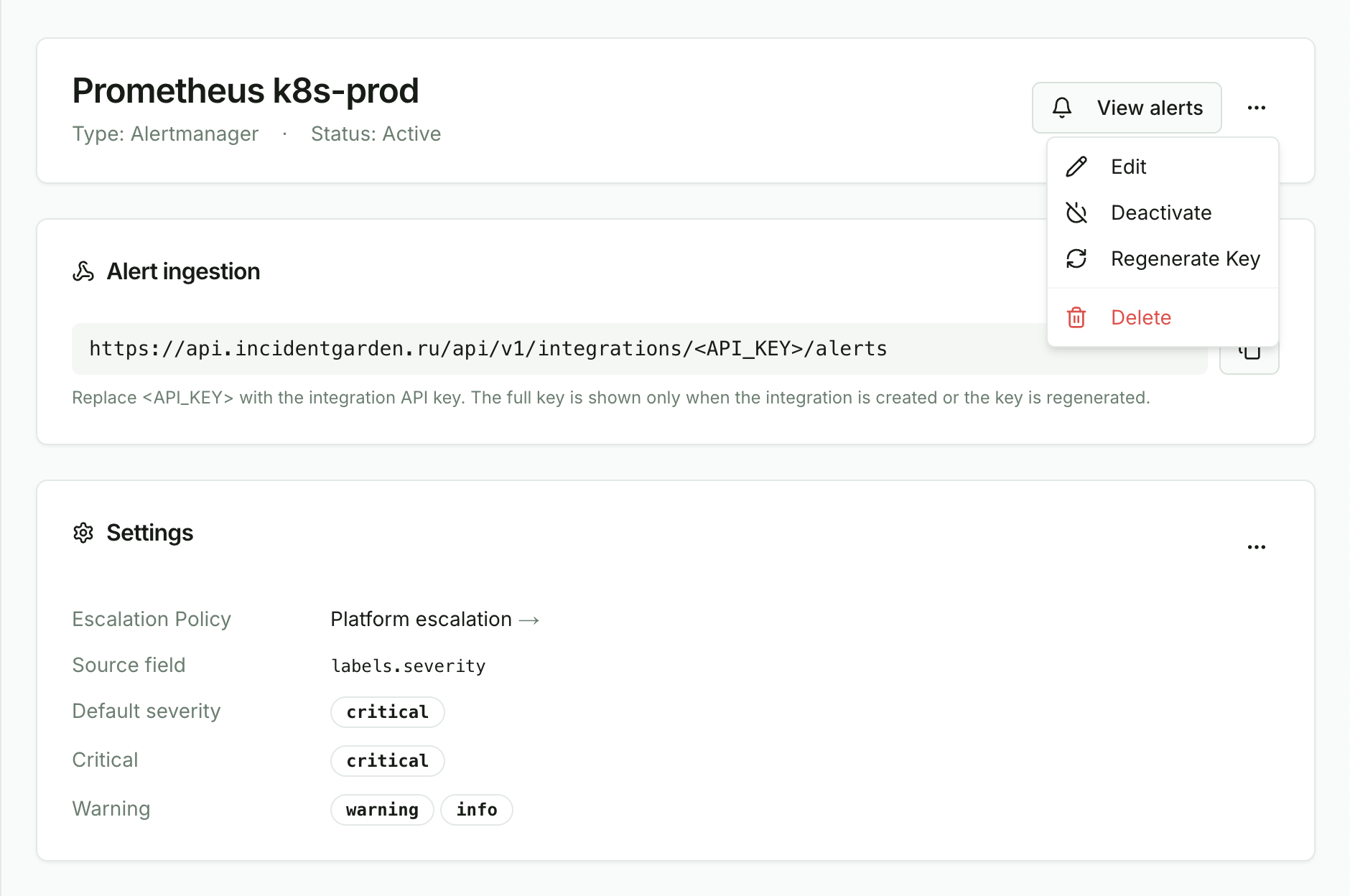This screenshot has width=1350, height=896.
Task: Click the Settings section heading
Action: (150, 533)
